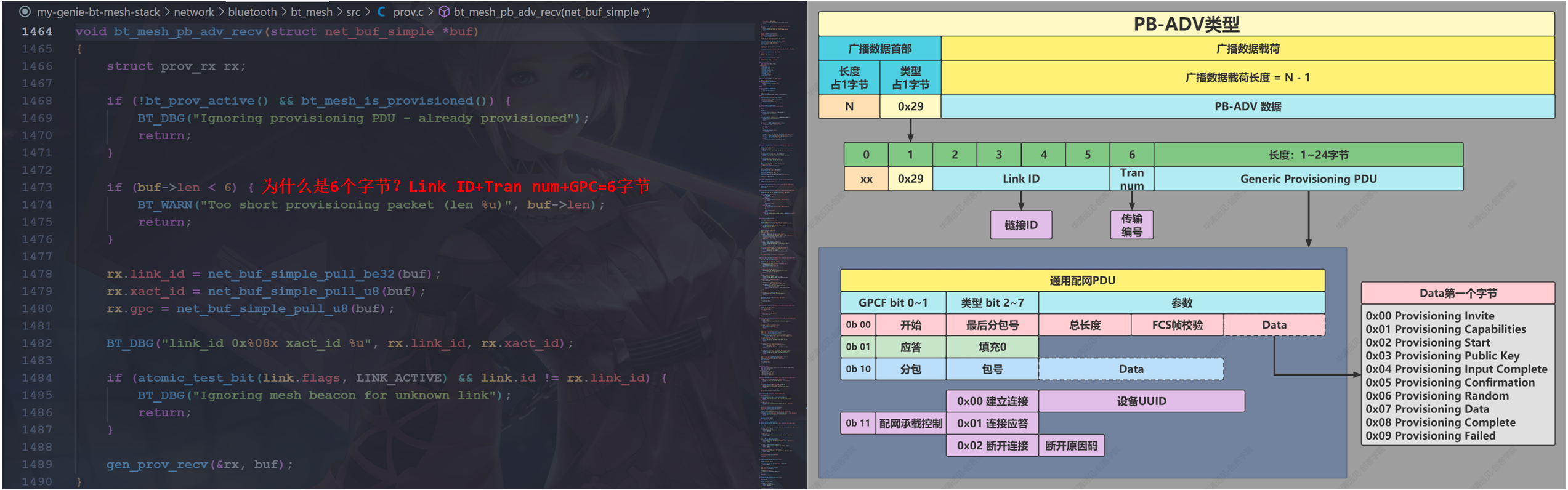Select the bt_mesh breadcrumb item
The height and width of the screenshot is (490, 1568).
coord(311,12)
